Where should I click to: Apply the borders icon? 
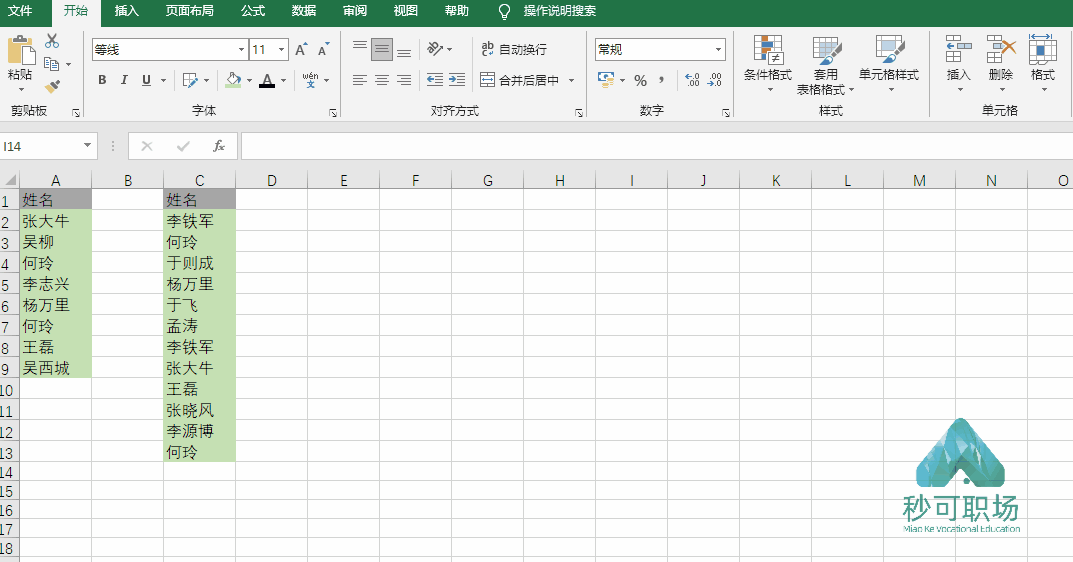[x=190, y=80]
